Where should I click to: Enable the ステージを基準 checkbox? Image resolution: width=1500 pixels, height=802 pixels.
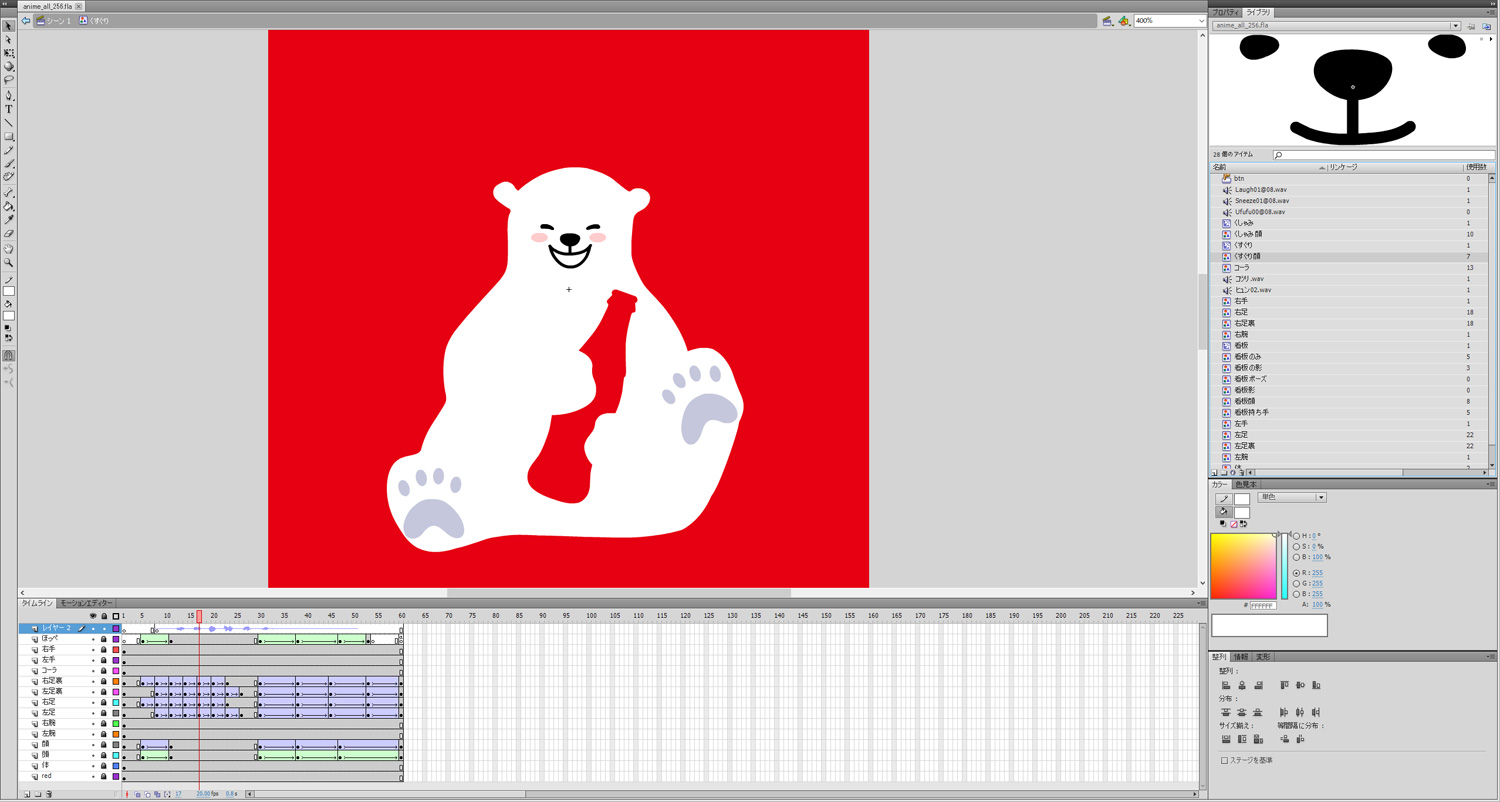1225,761
